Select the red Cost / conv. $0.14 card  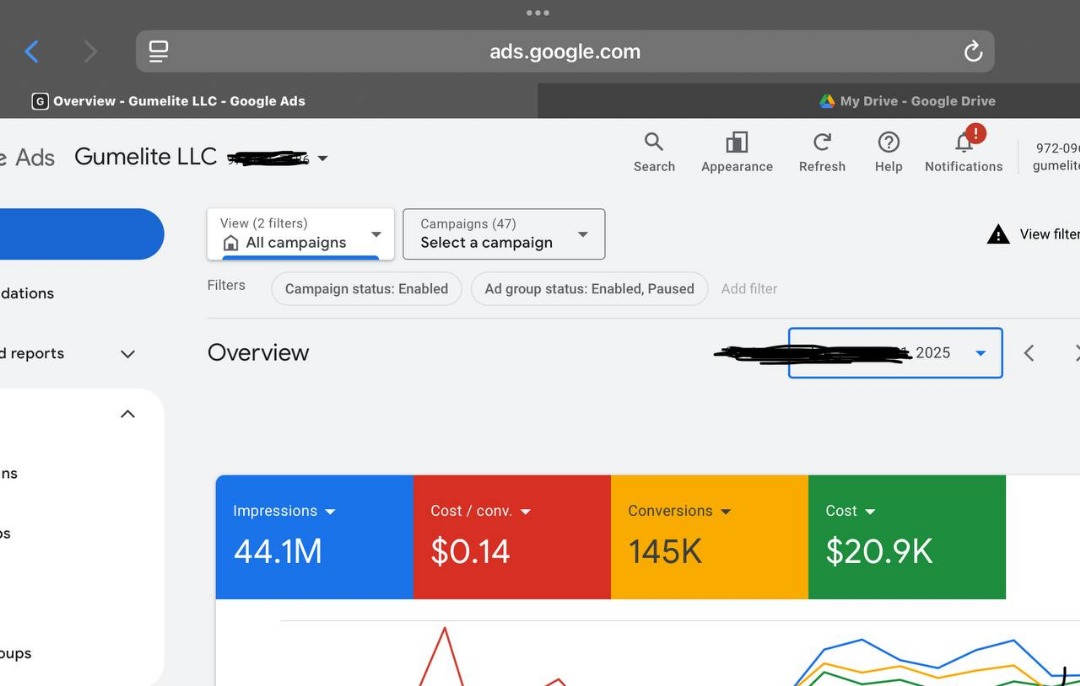pos(512,537)
